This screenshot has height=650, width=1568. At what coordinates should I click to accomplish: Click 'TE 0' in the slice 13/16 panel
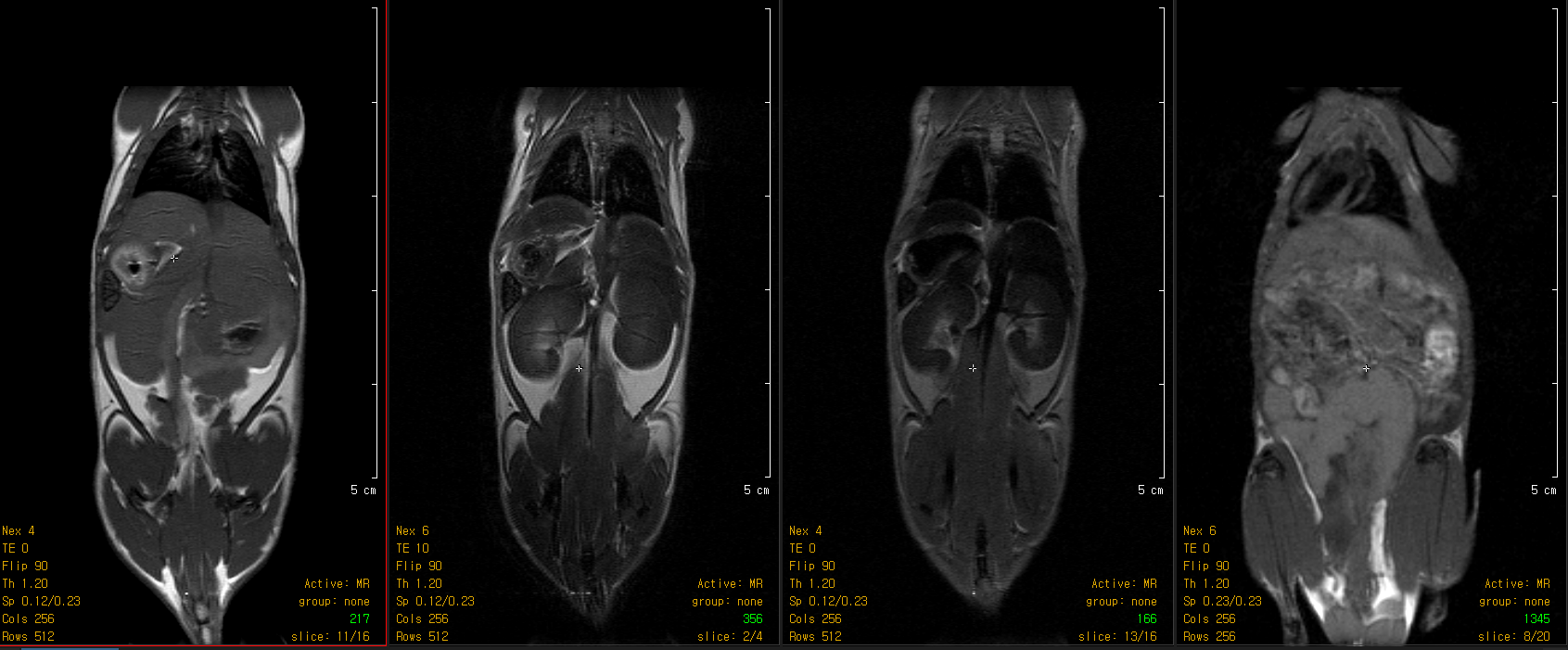pos(803,548)
